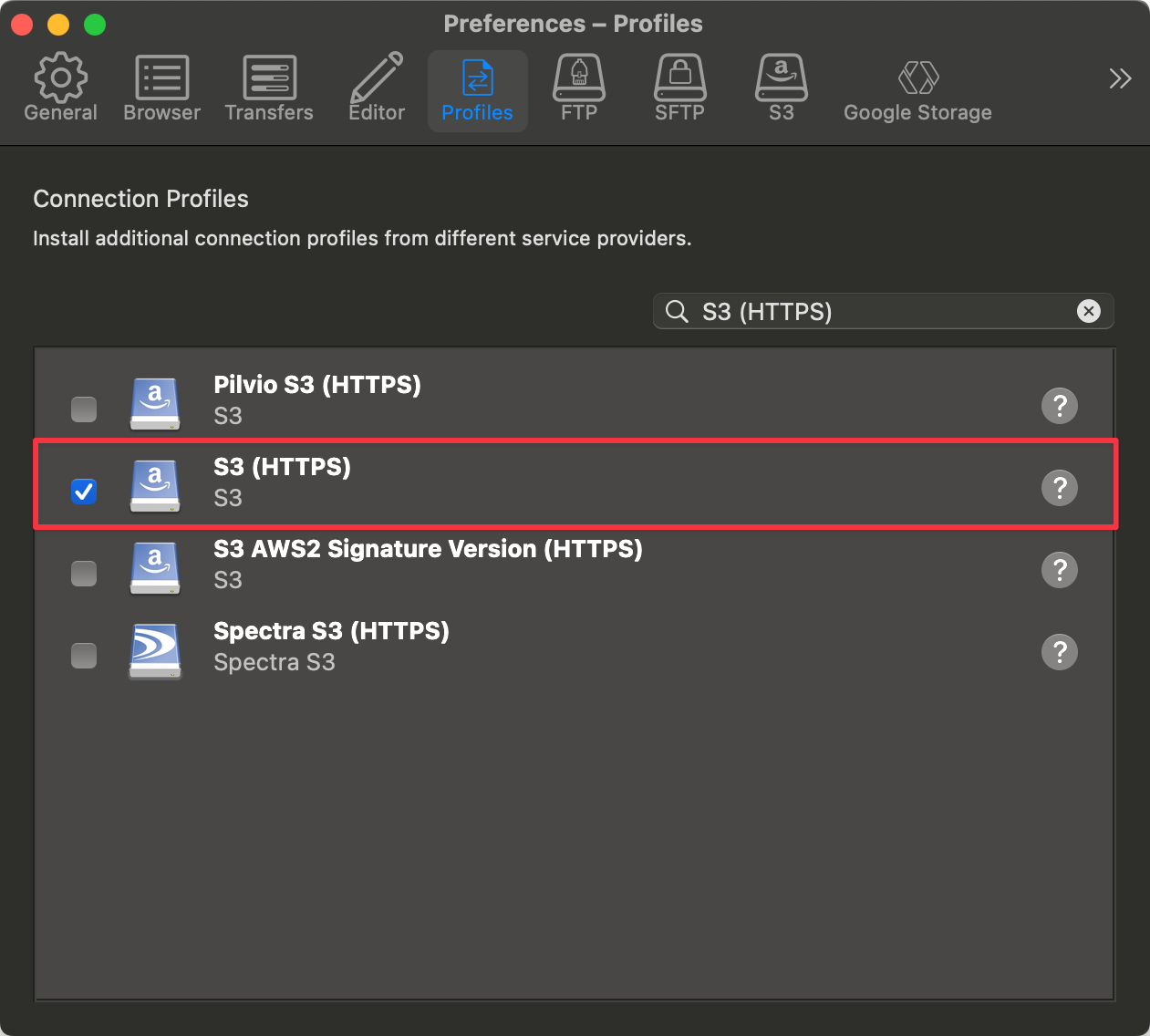Image resolution: width=1150 pixels, height=1036 pixels.
Task: Open the S3 drive icon
Action: (781, 87)
